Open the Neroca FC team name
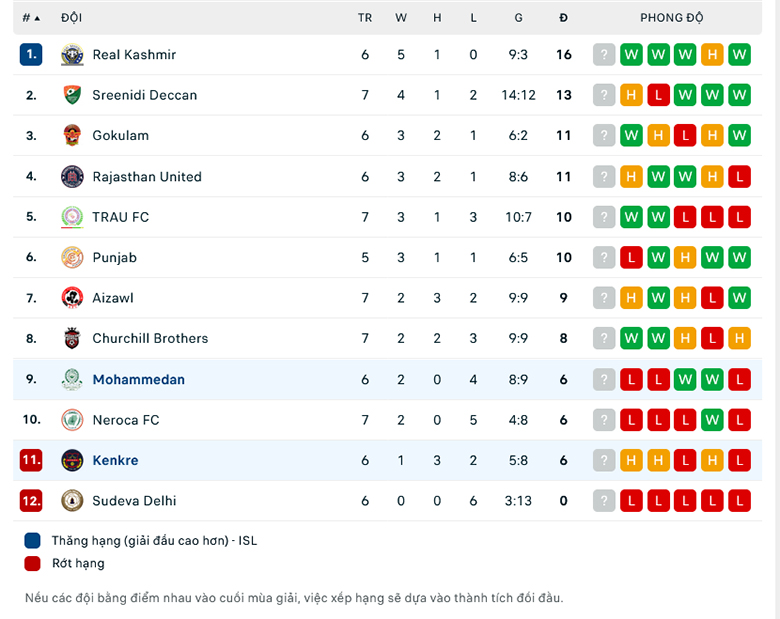Screen dimensions: 780x619 (x=126, y=420)
